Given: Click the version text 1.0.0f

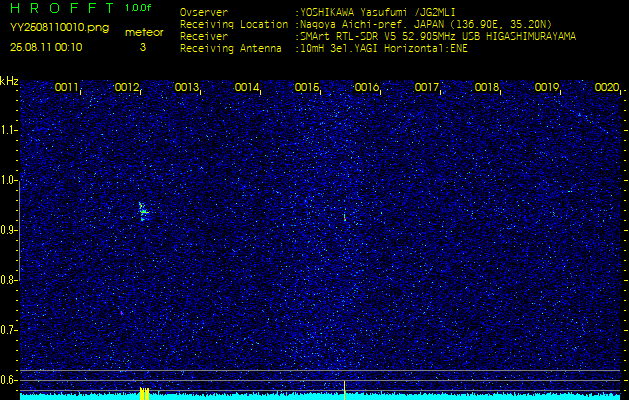Looking at the screenshot, I should click(138, 8).
